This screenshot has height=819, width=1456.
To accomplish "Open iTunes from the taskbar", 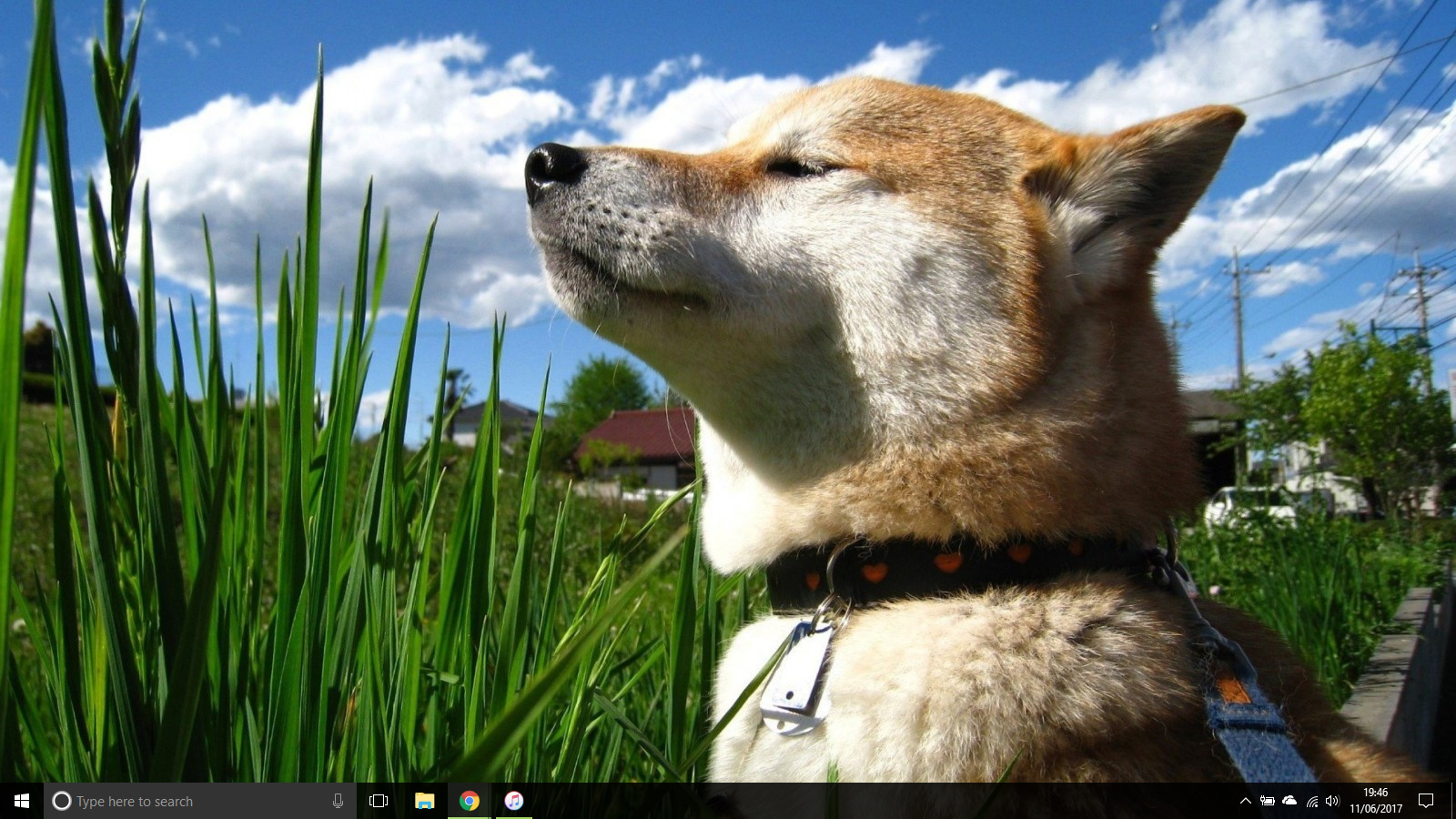I will pos(514,801).
